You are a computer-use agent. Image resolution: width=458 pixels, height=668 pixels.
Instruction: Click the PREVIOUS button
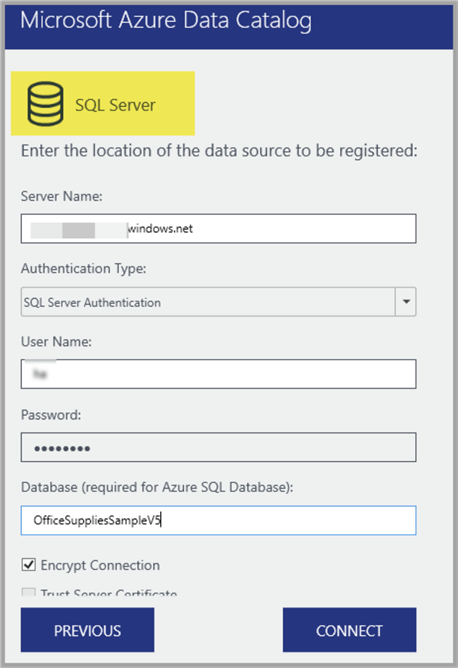[x=87, y=630]
